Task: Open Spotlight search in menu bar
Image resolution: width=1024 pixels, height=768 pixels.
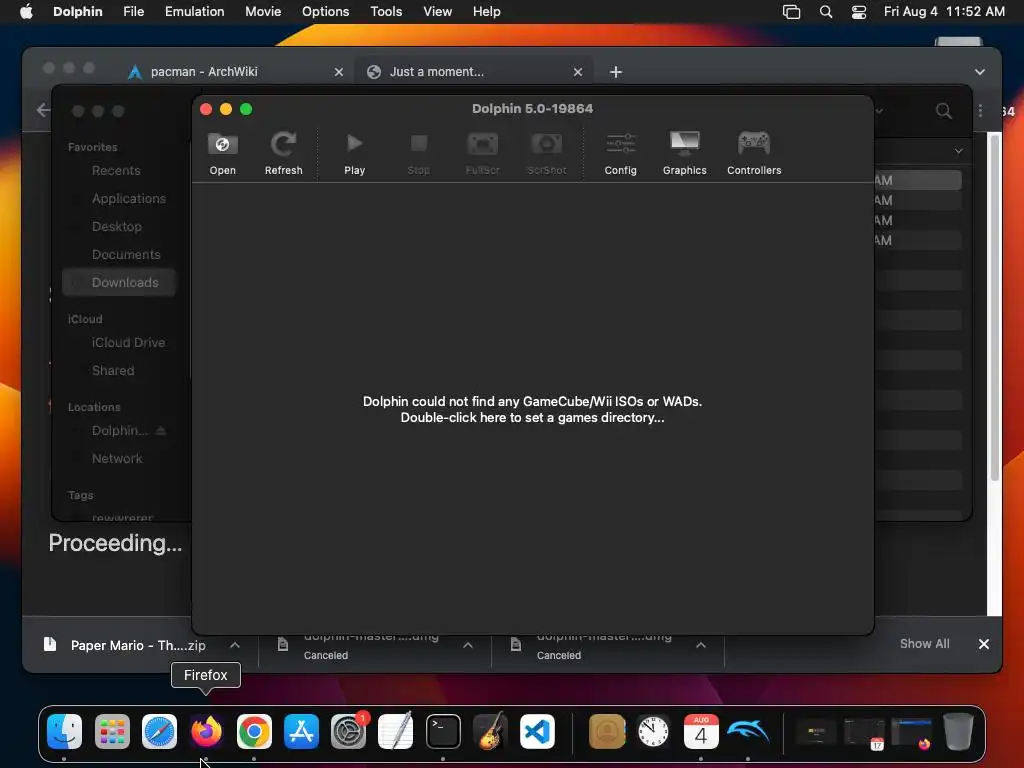Action: (826, 12)
